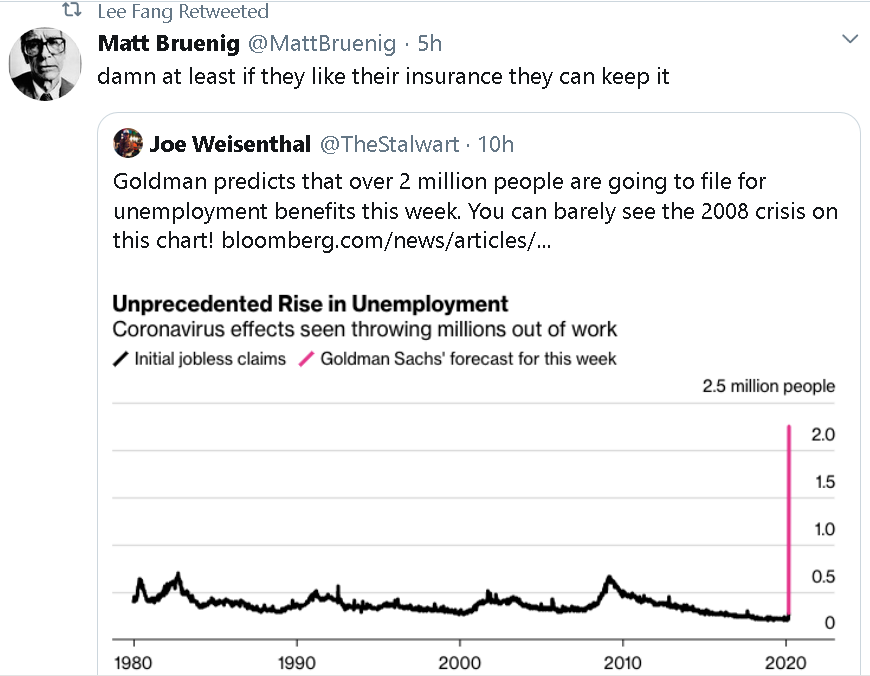Open the 5h tweet timestamp
870x676 pixels.
[x=429, y=43]
